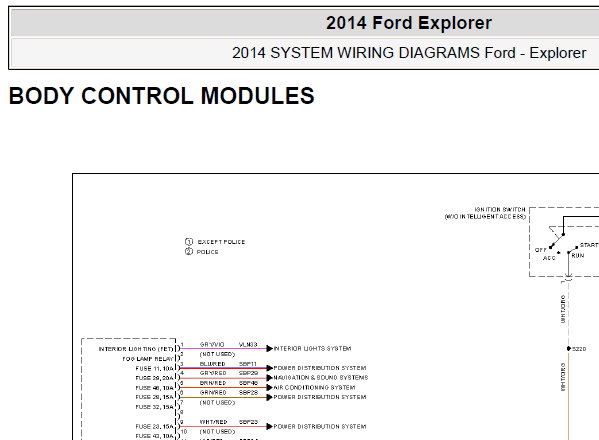Viewport: 599px width, 440px height.
Task: Select '2014 SYSTEM WIRING DIAGRAMS Ford - Explorer' subtitle
Action: coord(409,53)
